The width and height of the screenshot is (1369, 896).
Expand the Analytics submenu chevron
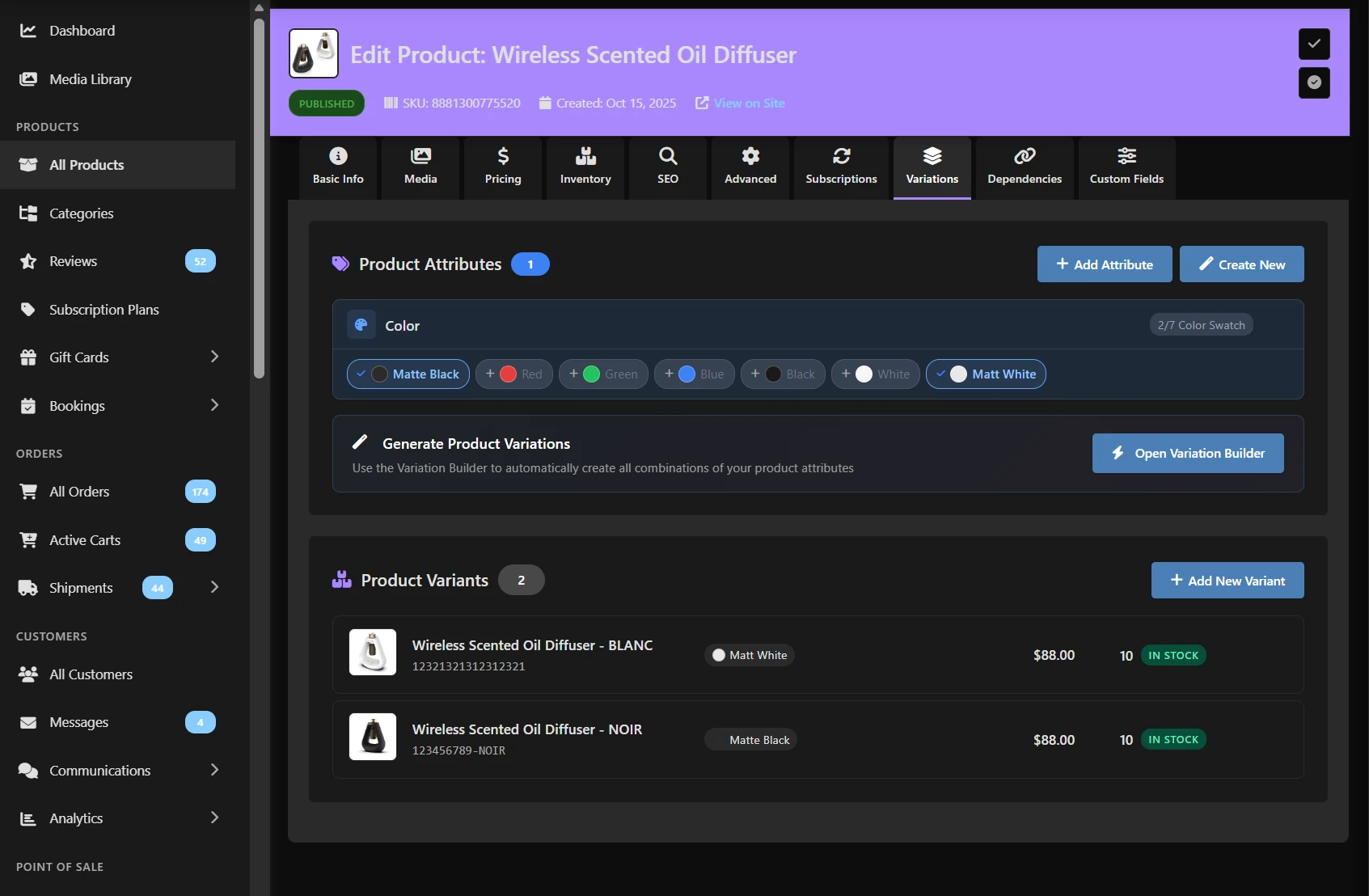[x=214, y=818]
